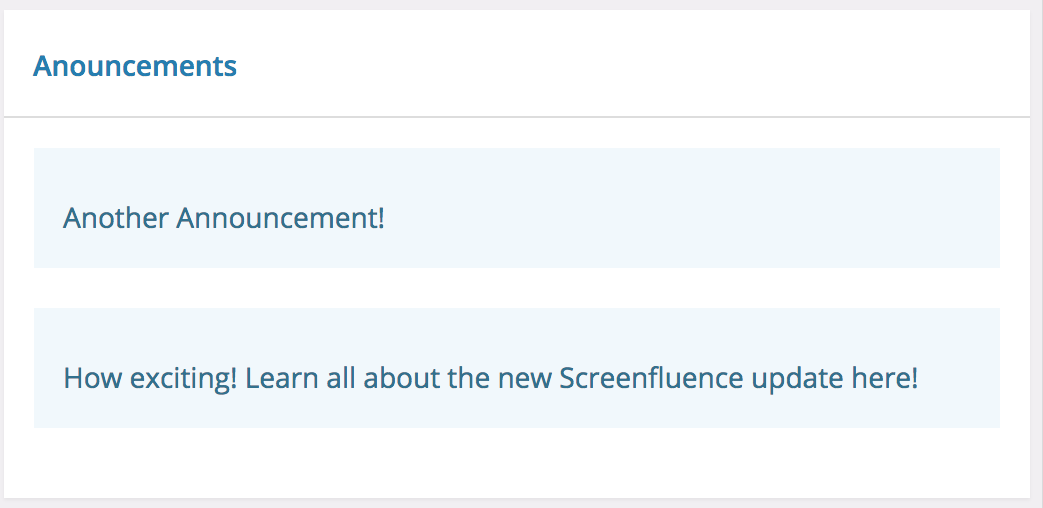Viewport: 1043px width, 508px height.
Task: Click the Anouncements panel heading
Action: pos(135,66)
